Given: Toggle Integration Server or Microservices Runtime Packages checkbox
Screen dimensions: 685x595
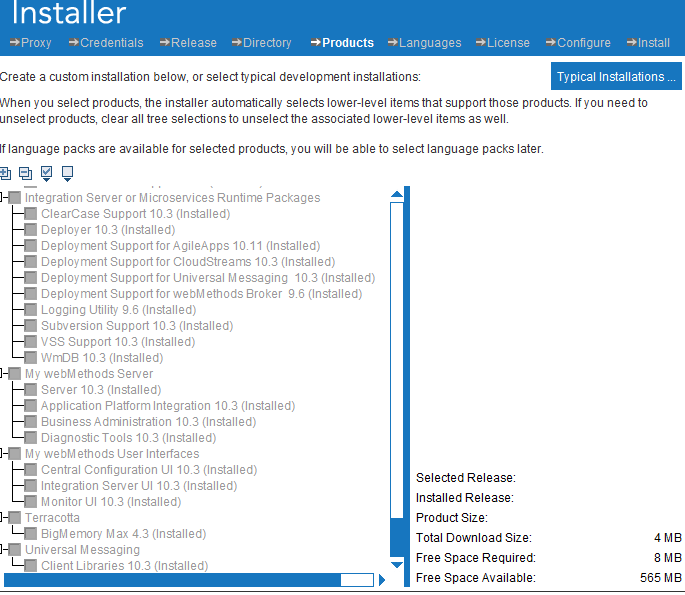Looking at the screenshot, I should [14, 197].
